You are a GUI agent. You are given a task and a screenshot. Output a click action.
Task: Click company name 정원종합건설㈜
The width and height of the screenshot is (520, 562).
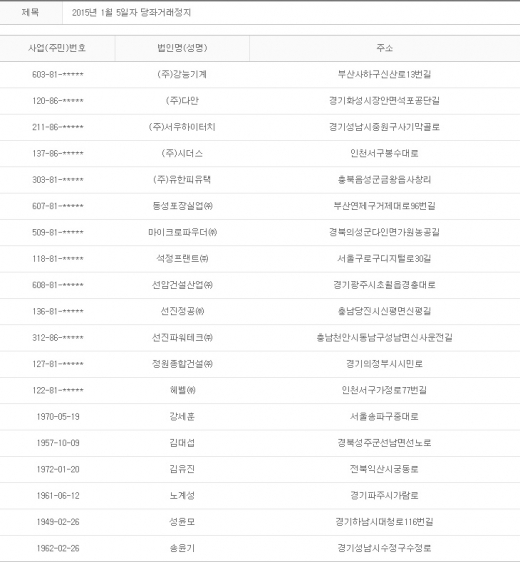pos(182,364)
